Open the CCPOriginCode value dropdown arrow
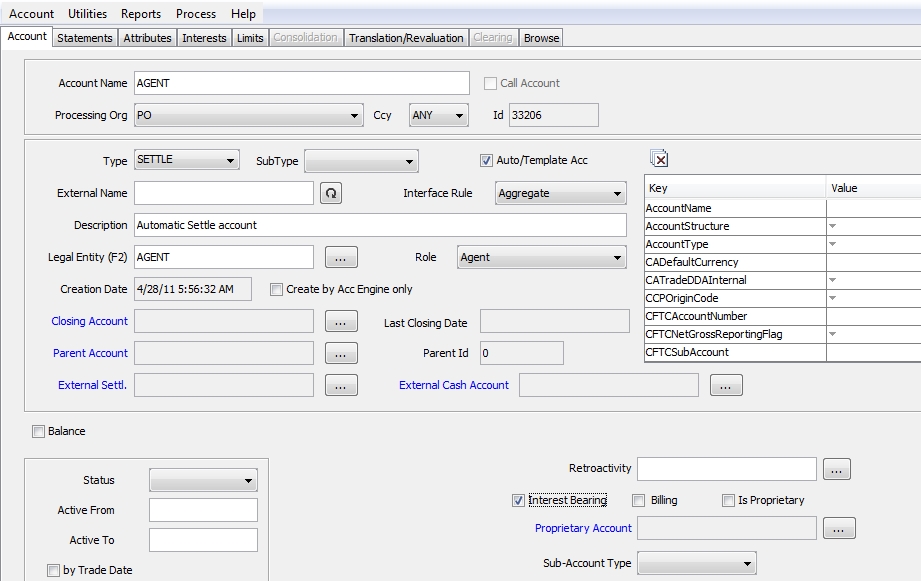The image size is (921, 581). 832,298
